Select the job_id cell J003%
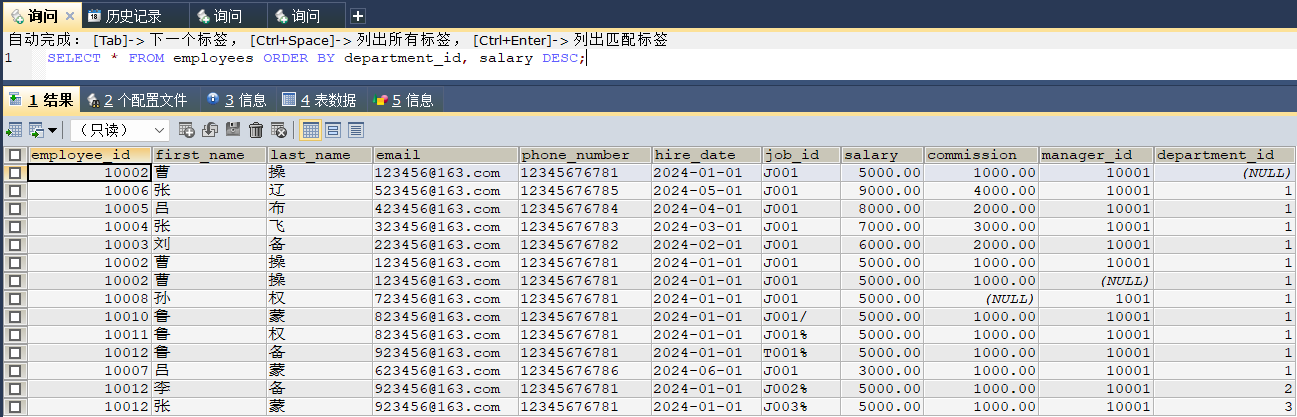1297x417 pixels. pyautogui.click(x=800, y=407)
